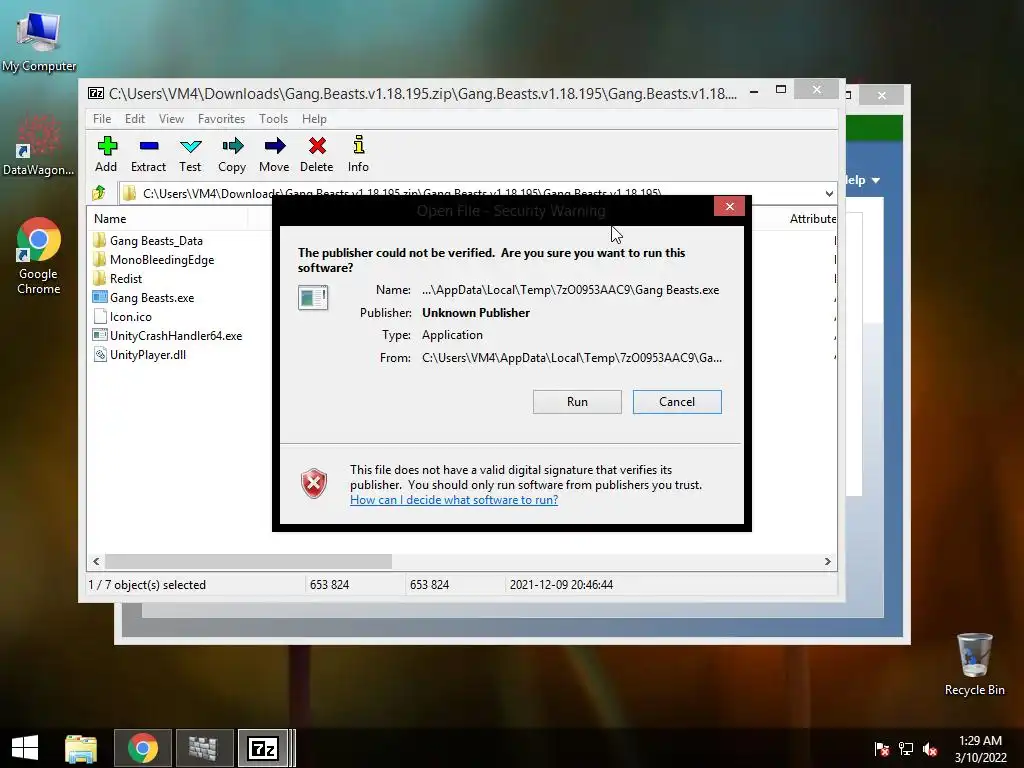The width and height of the screenshot is (1024, 768).
Task: Open File Explorer from the taskbar
Action: pos(81,748)
